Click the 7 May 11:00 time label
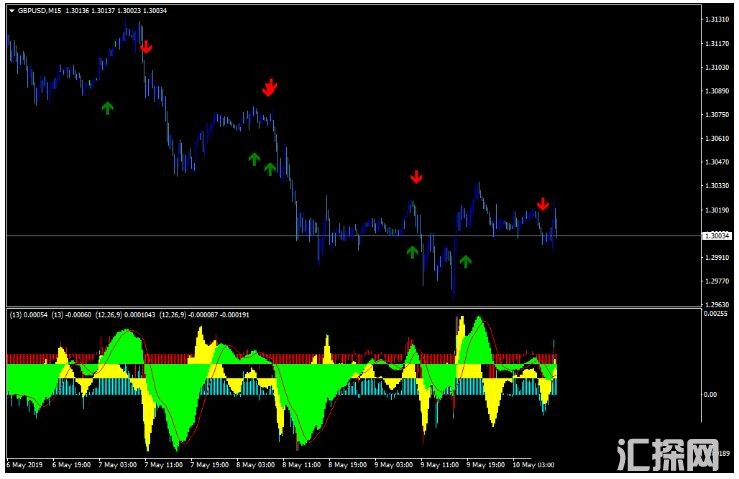 click(x=164, y=465)
